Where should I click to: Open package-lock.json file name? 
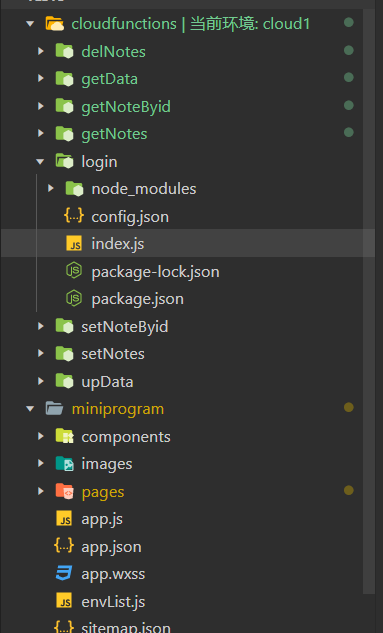point(155,272)
